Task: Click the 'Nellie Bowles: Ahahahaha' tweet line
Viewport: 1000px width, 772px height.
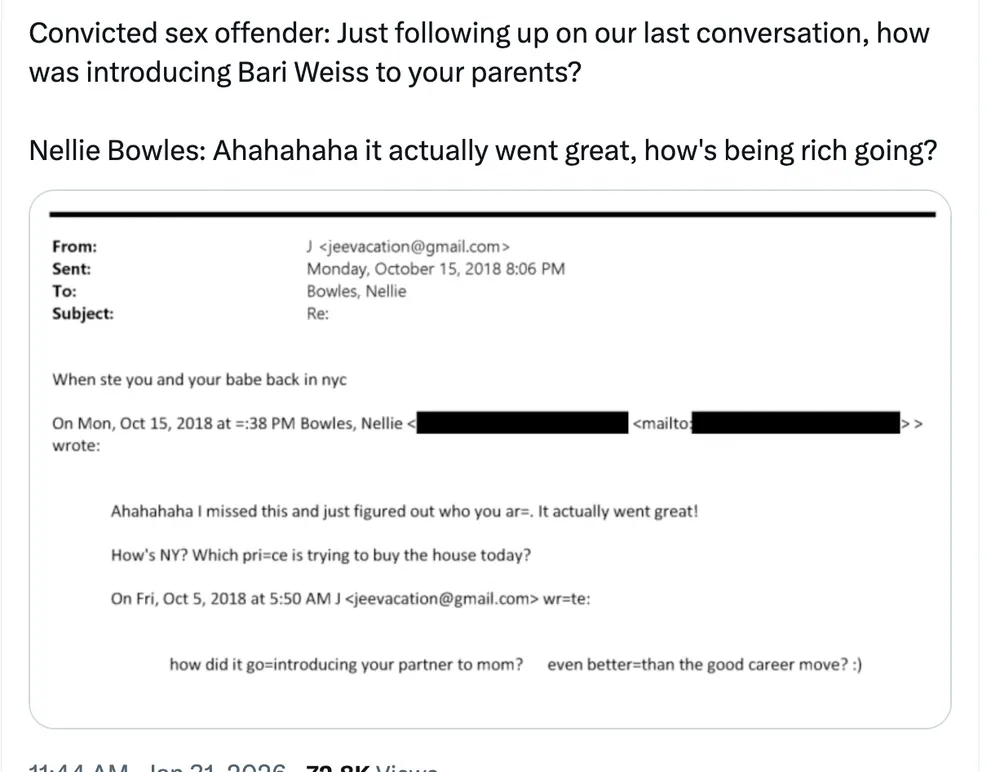Action: click(483, 150)
